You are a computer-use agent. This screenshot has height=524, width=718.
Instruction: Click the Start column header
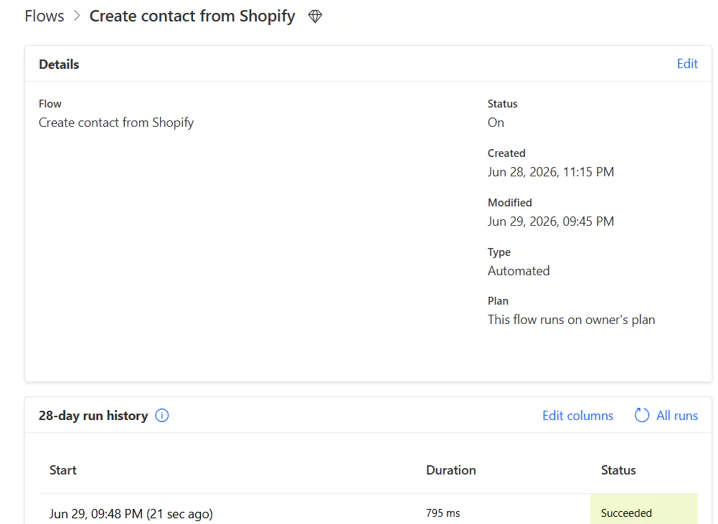point(63,470)
